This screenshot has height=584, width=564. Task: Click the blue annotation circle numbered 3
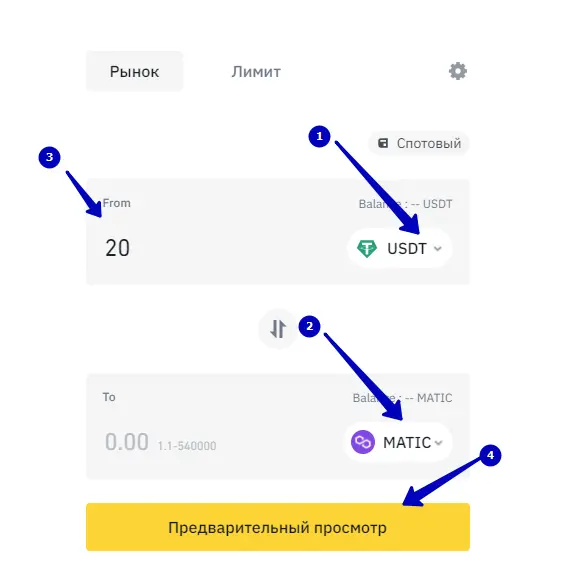(50, 157)
